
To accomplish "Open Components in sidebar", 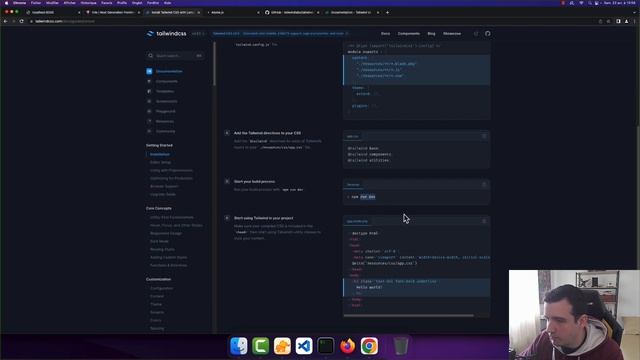I will click(x=167, y=81).
